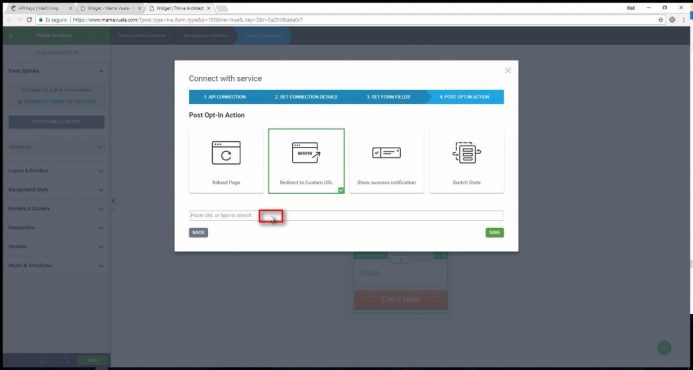Choose the Reload Page option card
This screenshot has width=693, height=370.
click(x=226, y=161)
